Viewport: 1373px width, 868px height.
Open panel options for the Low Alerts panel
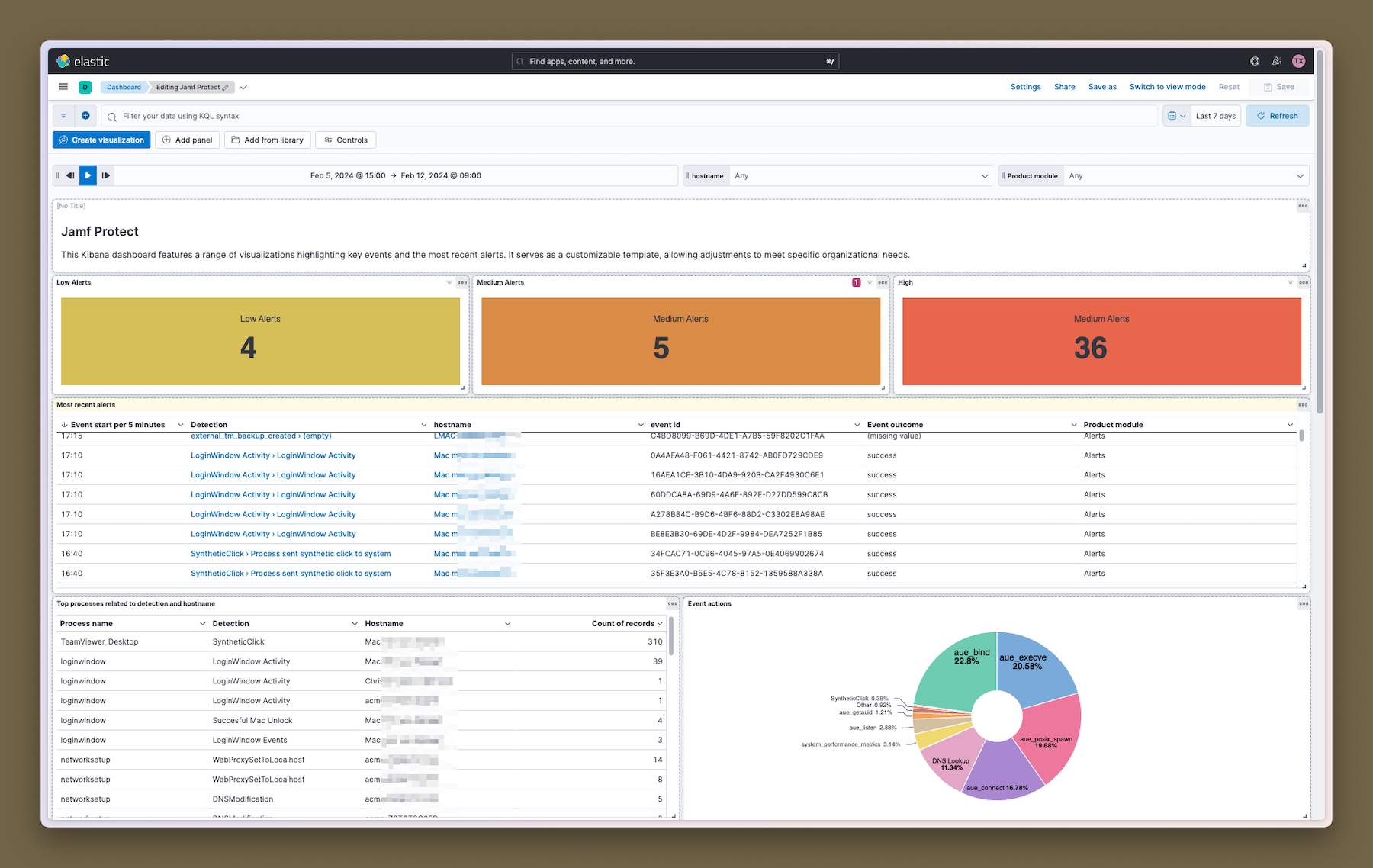click(461, 282)
